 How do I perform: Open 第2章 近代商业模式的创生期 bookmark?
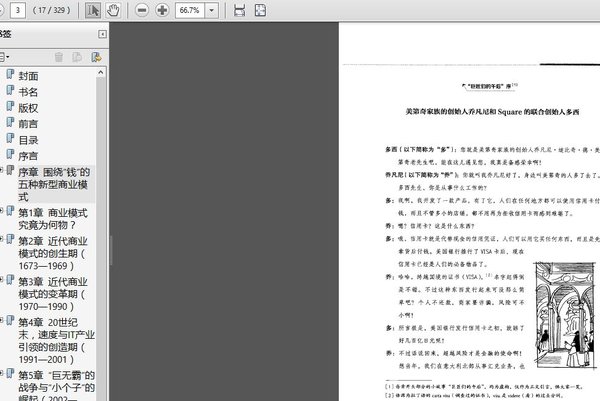click(x=53, y=253)
